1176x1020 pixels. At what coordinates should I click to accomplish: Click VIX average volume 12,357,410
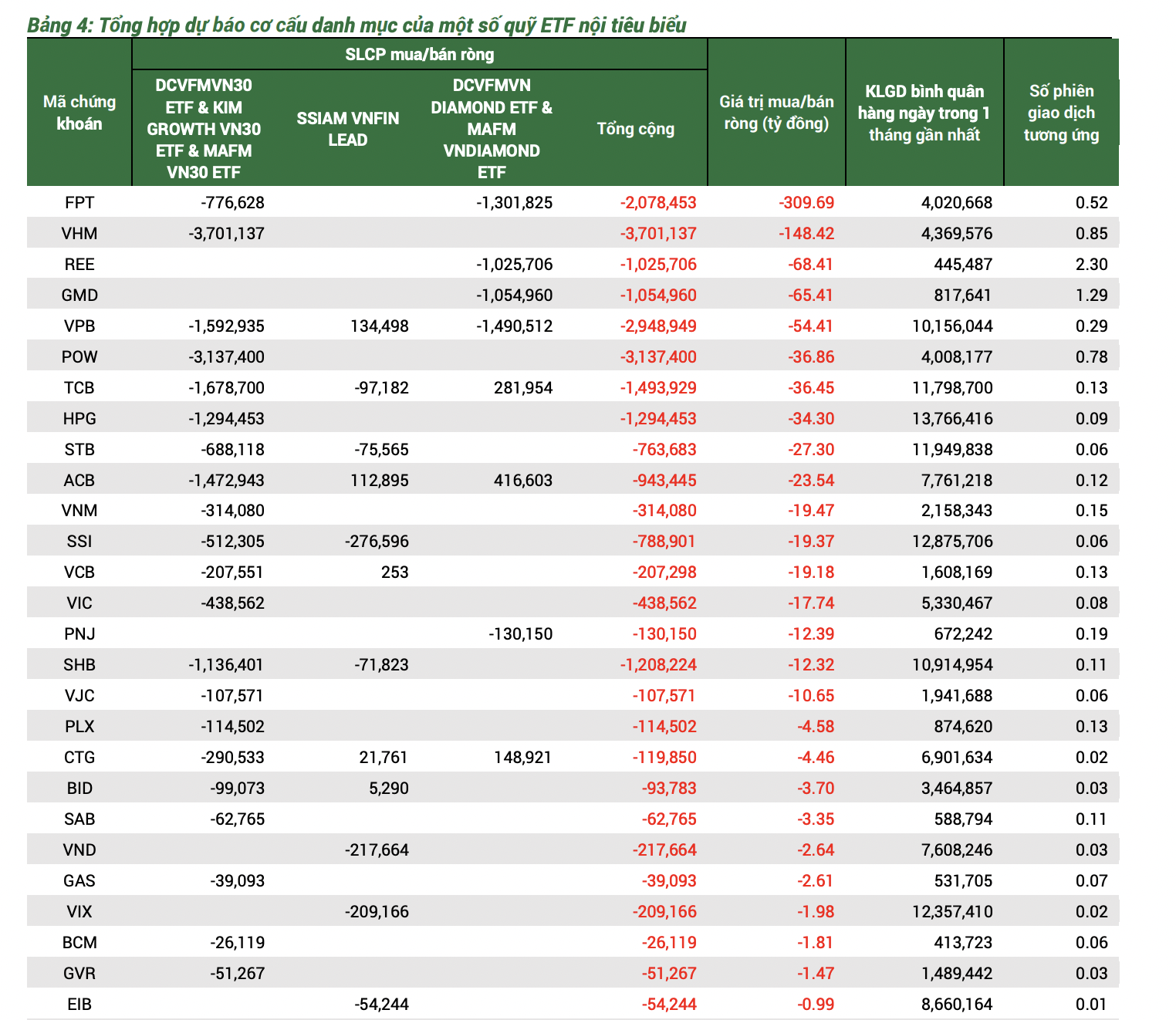[x=952, y=912]
